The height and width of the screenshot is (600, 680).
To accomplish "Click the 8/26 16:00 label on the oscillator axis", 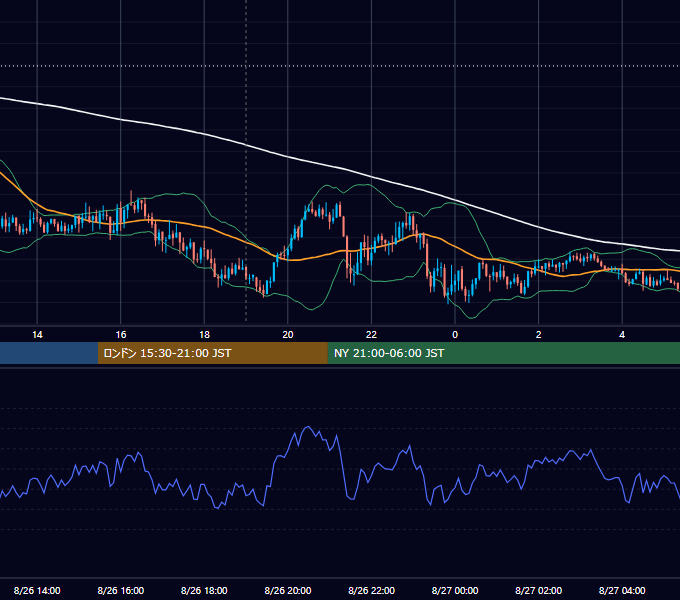I will [x=121, y=590].
